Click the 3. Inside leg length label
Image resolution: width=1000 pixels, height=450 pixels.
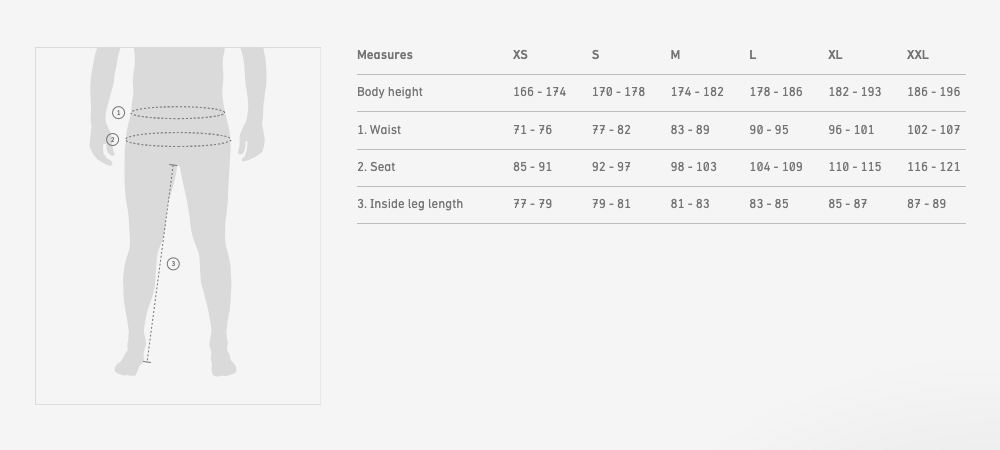click(410, 204)
